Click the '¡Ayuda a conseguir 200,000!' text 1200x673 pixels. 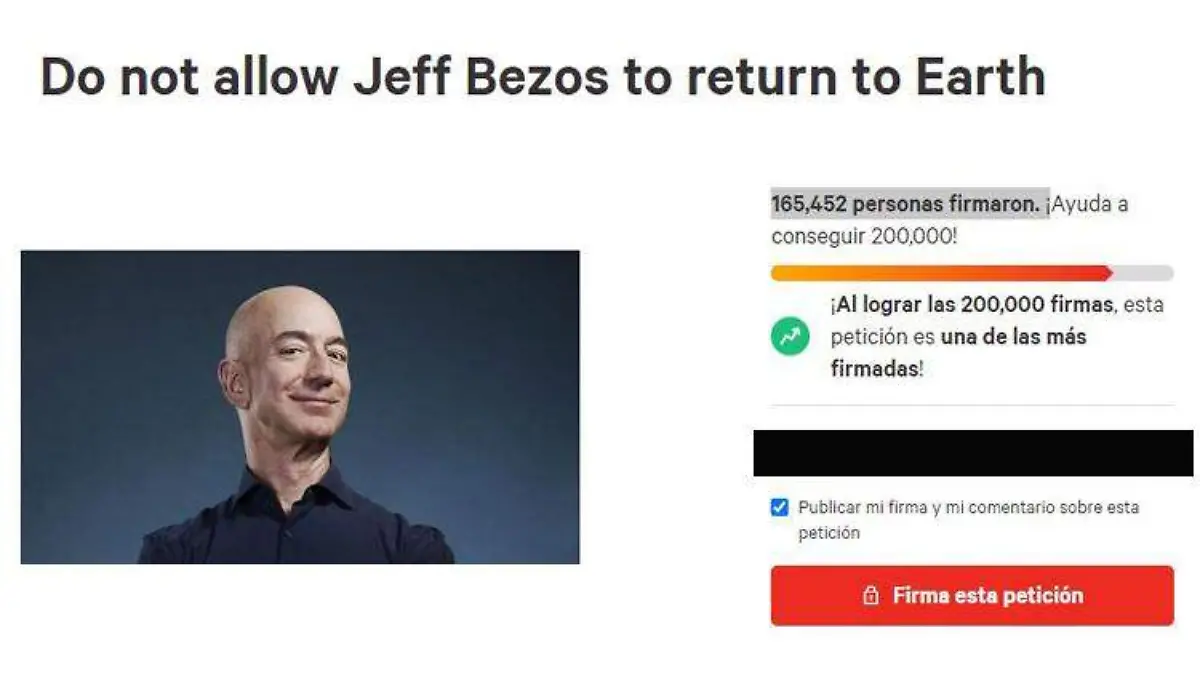click(950, 221)
